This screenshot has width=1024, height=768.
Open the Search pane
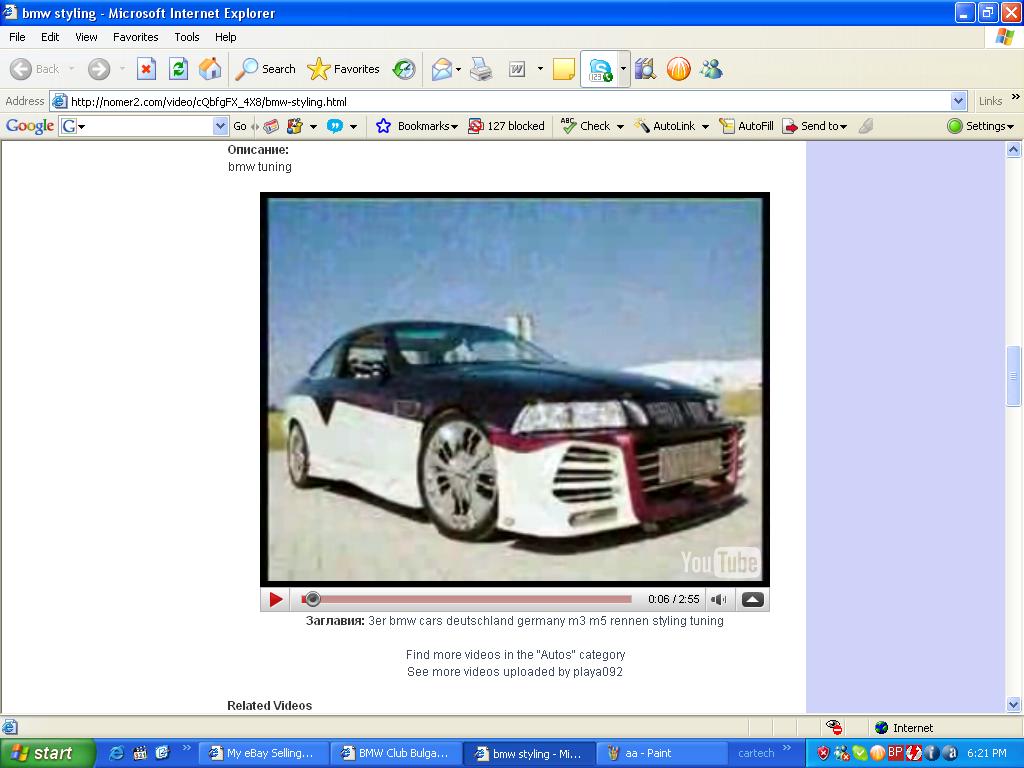click(265, 69)
